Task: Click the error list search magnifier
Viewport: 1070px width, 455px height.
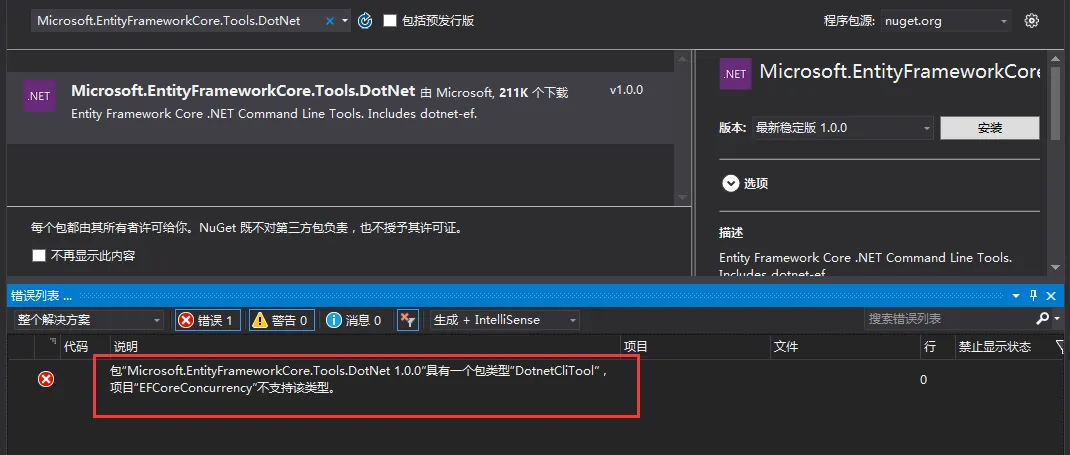Action: click(x=1042, y=319)
